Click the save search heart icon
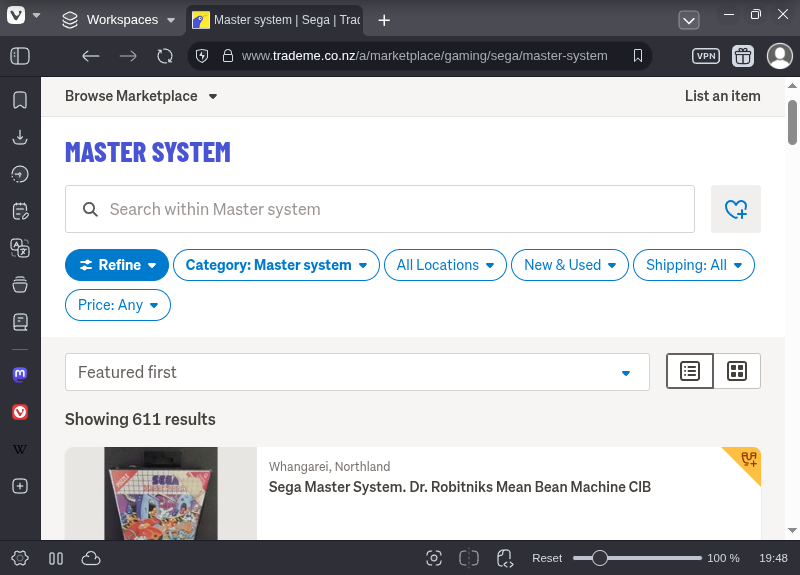 click(735, 209)
